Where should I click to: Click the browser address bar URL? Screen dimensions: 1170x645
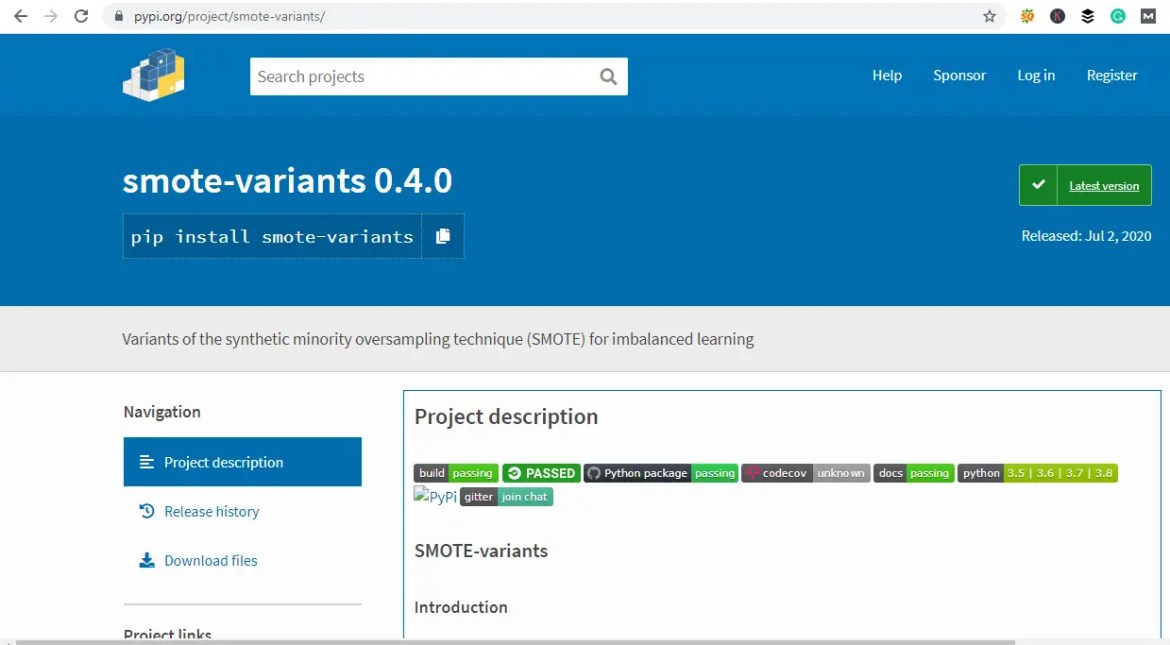[229, 16]
